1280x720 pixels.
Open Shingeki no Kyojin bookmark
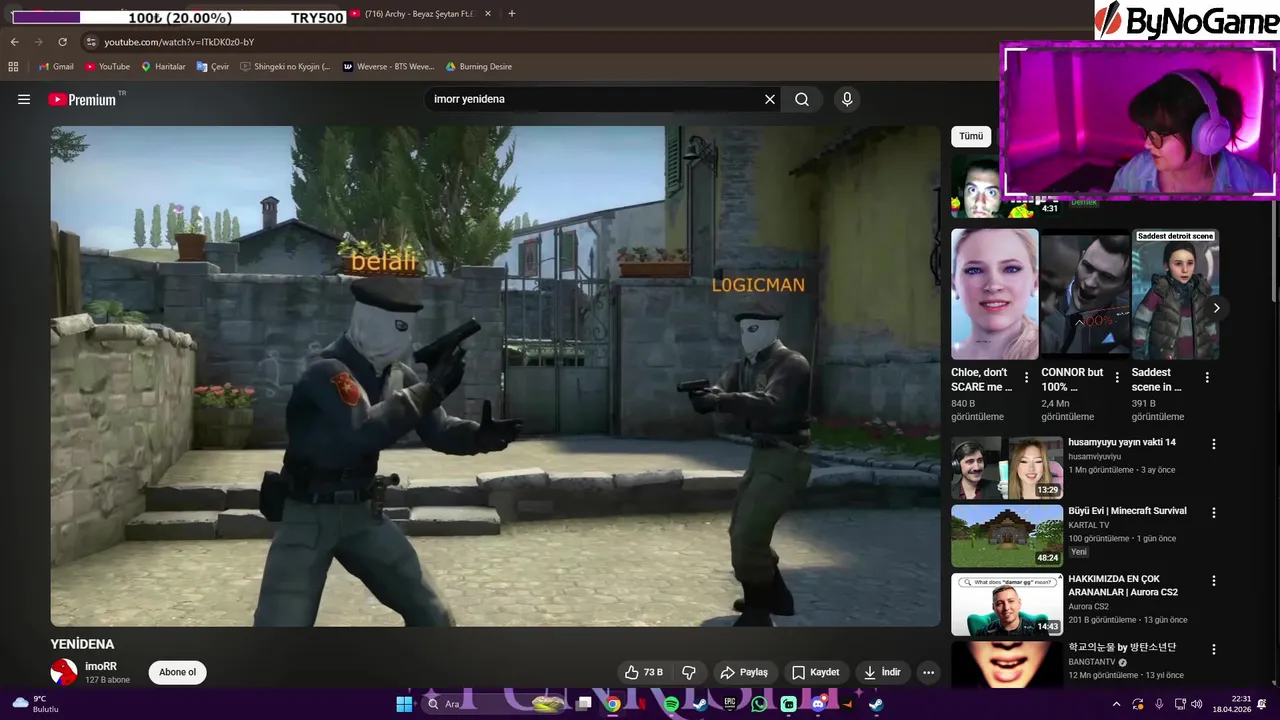coord(285,66)
